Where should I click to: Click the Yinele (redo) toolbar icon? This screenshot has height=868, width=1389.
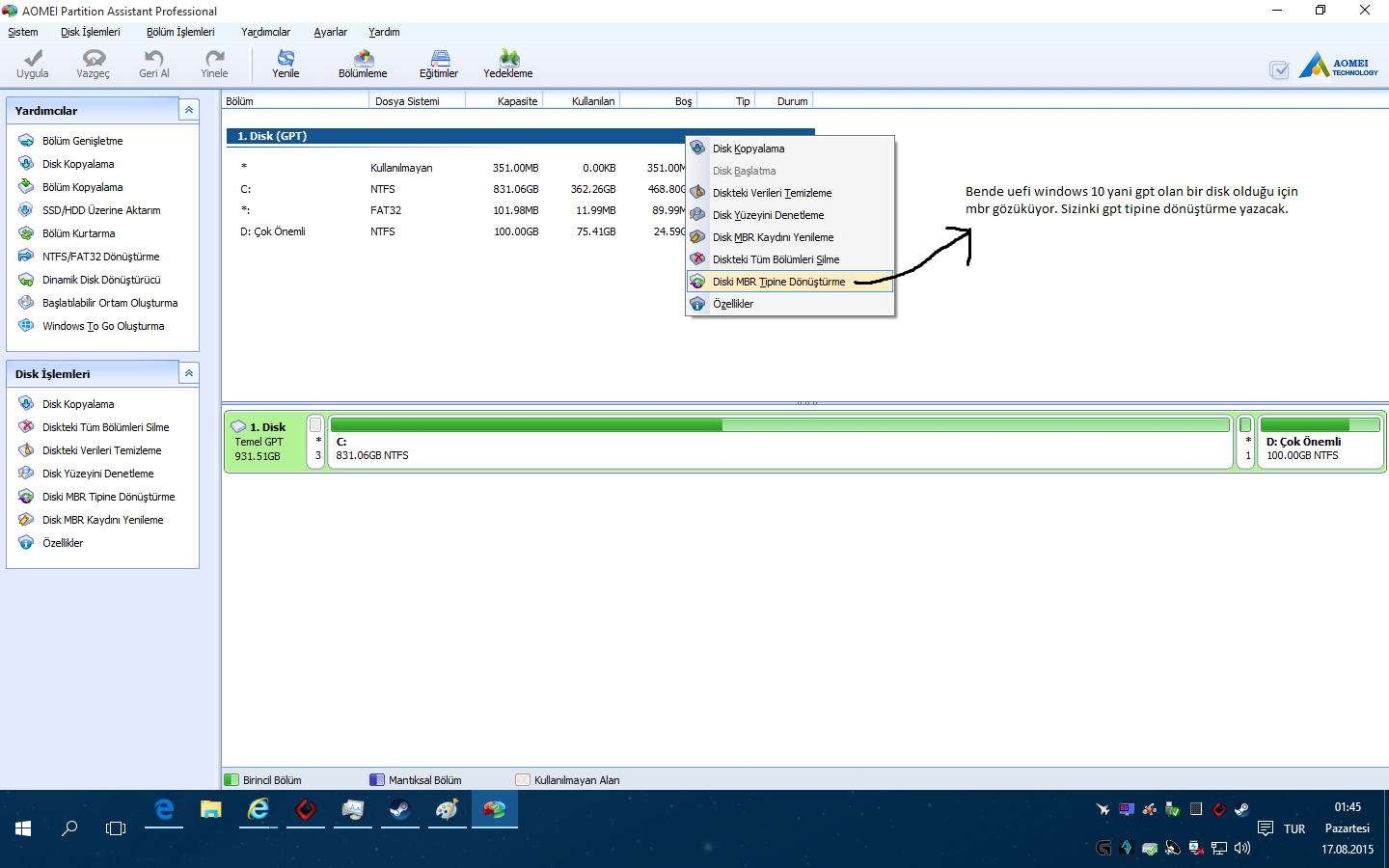tap(214, 58)
